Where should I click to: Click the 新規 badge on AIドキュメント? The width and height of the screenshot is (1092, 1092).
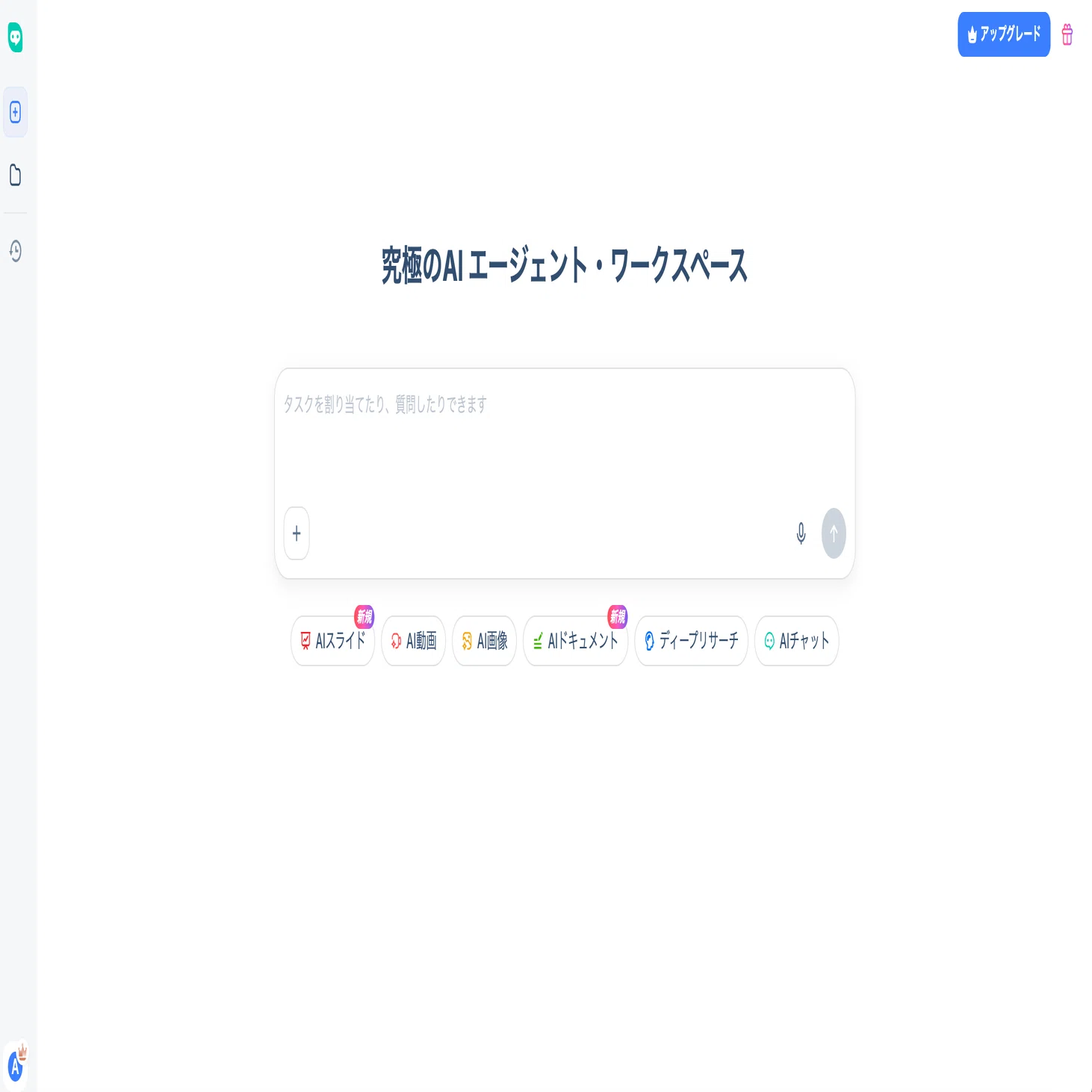pos(618,616)
